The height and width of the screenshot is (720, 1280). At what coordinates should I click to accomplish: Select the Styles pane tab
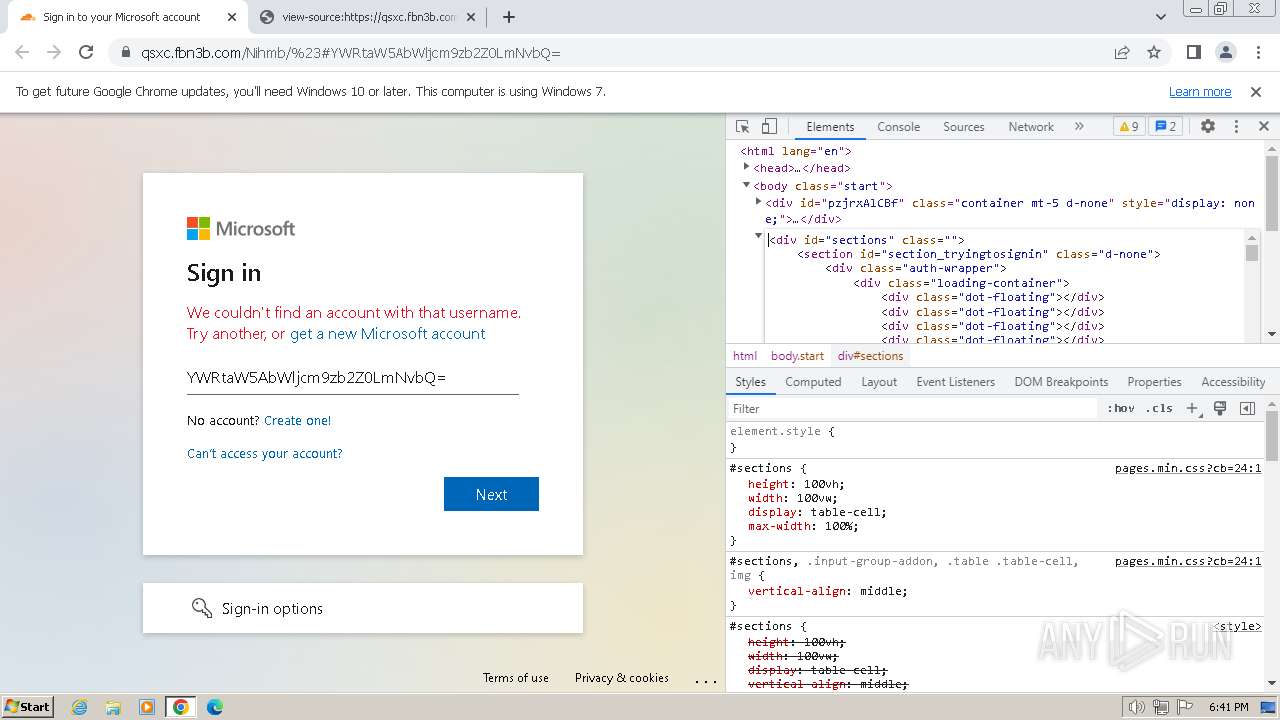pos(750,382)
